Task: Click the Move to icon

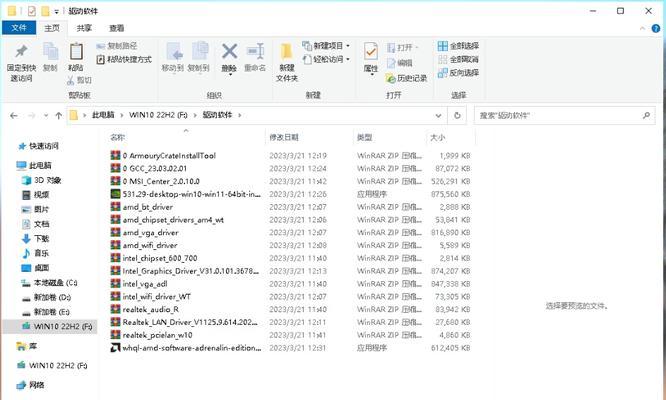Action: [173, 51]
